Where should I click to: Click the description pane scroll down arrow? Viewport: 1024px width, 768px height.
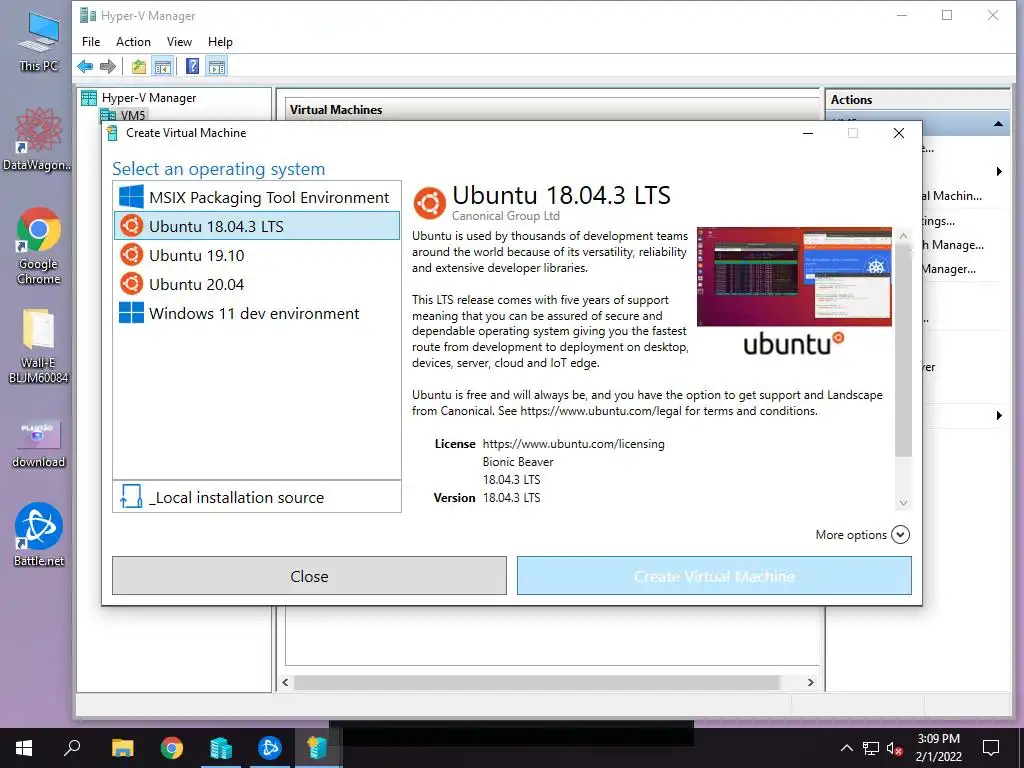[x=903, y=502]
